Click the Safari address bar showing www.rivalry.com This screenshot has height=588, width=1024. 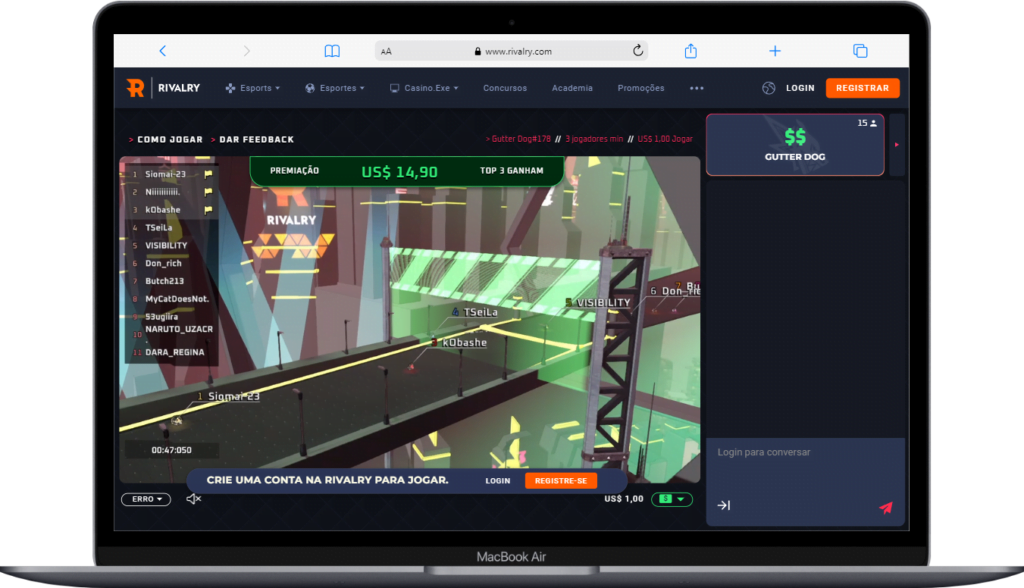(511, 51)
